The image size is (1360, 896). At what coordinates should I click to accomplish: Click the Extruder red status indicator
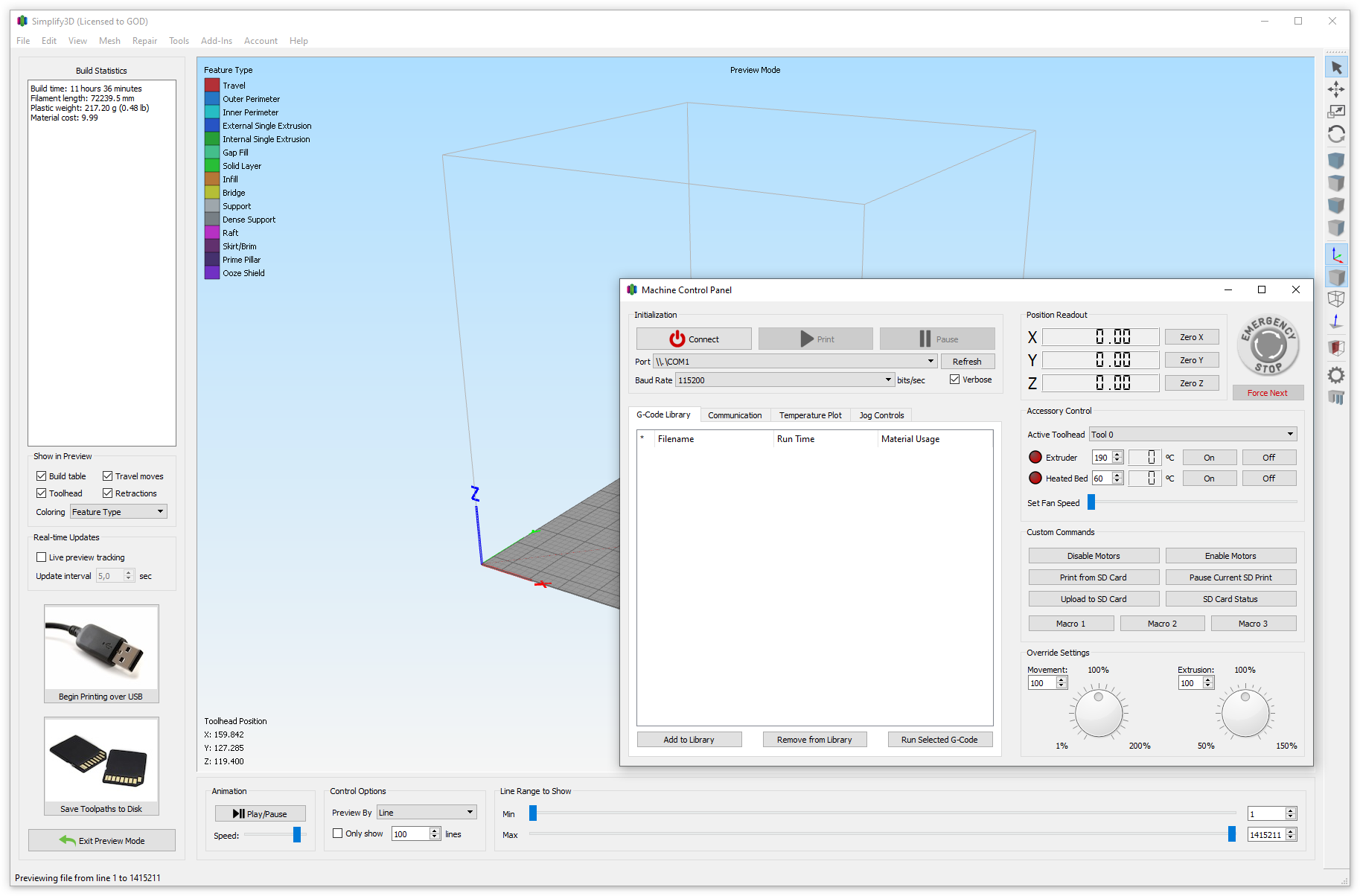tap(1035, 457)
